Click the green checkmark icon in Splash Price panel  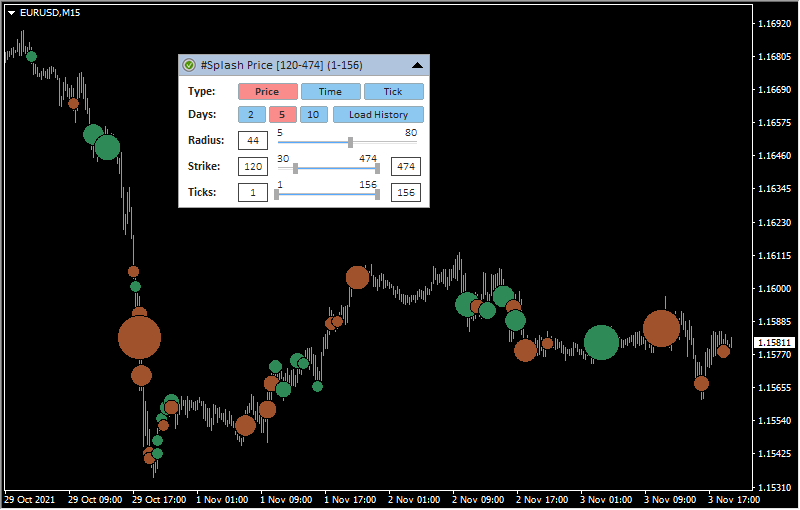(x=189, y=65)
